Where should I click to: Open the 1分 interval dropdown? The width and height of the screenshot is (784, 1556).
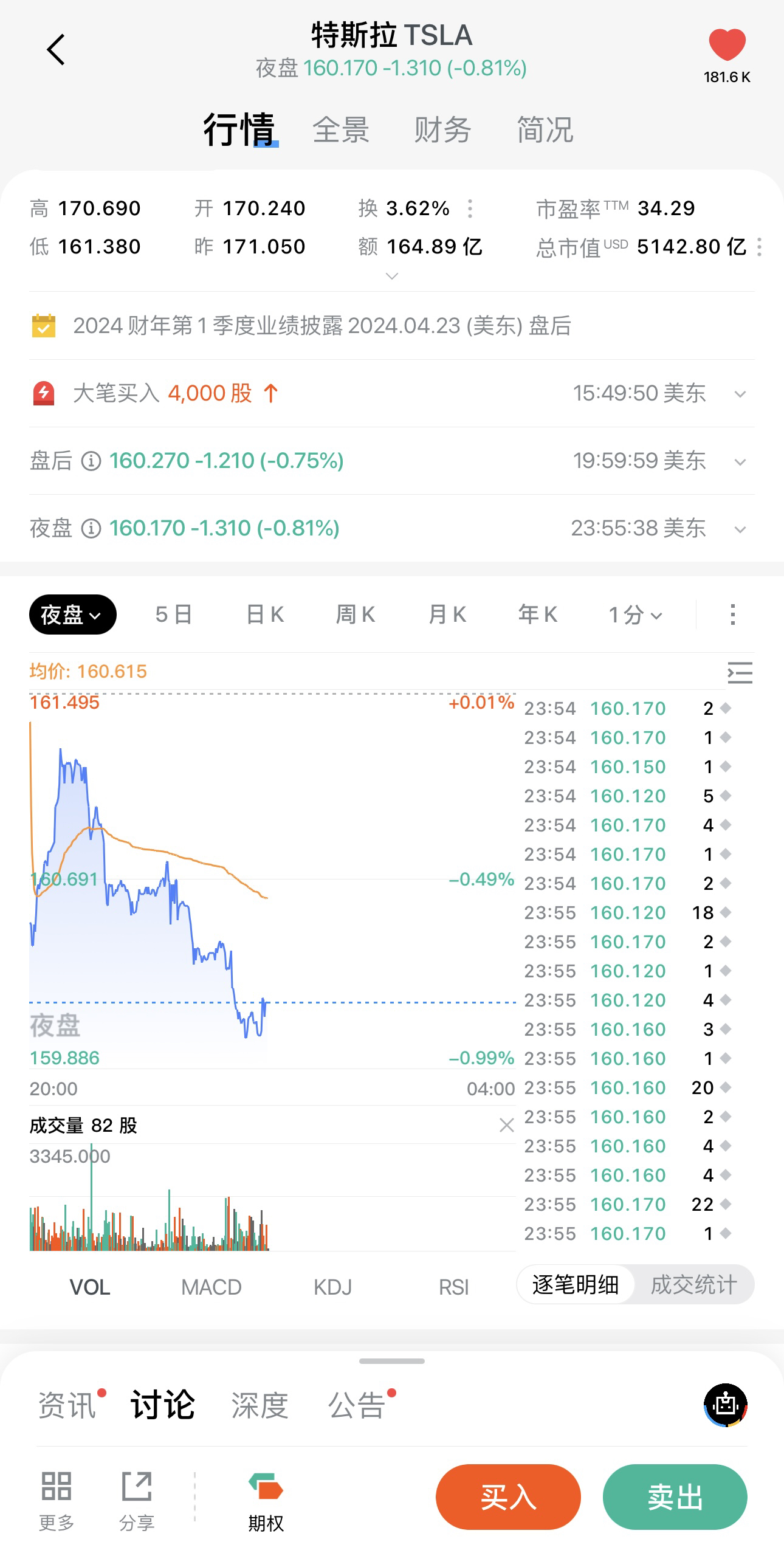click(x=635, y=614)
